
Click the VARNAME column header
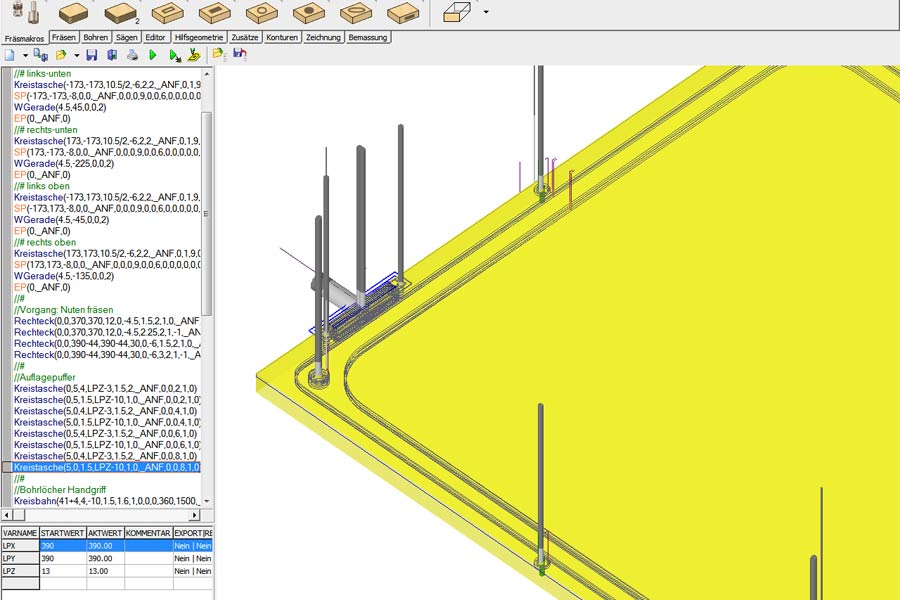[x=20, y=533]
